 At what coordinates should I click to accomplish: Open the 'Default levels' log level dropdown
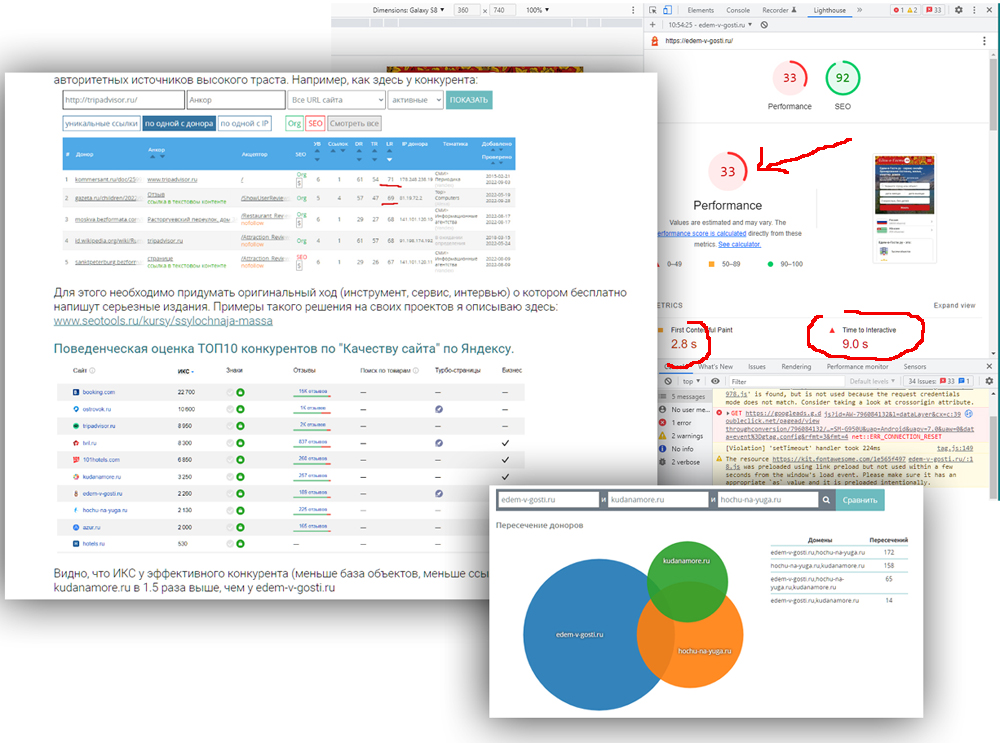[872, 381]
